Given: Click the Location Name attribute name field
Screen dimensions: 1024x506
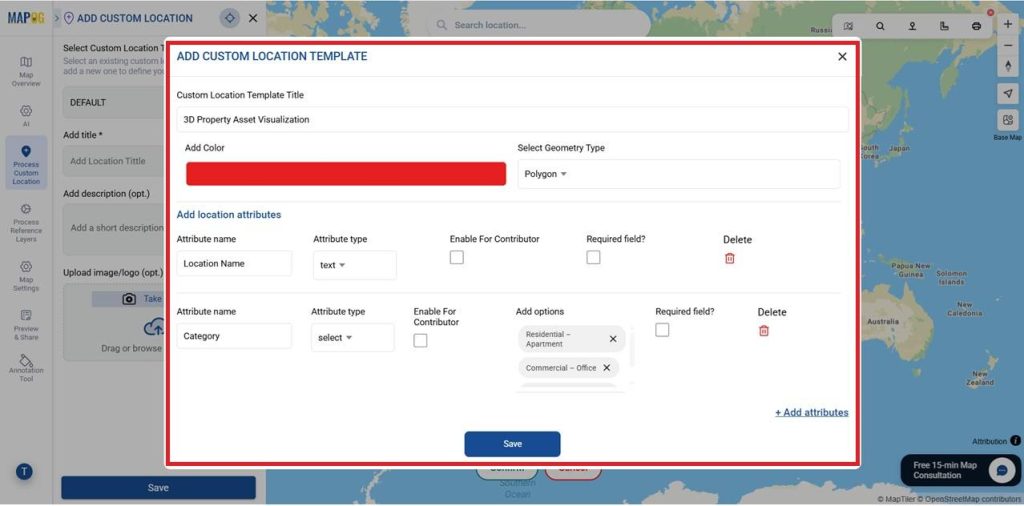Looking at the screenshot, I should 234,264.
